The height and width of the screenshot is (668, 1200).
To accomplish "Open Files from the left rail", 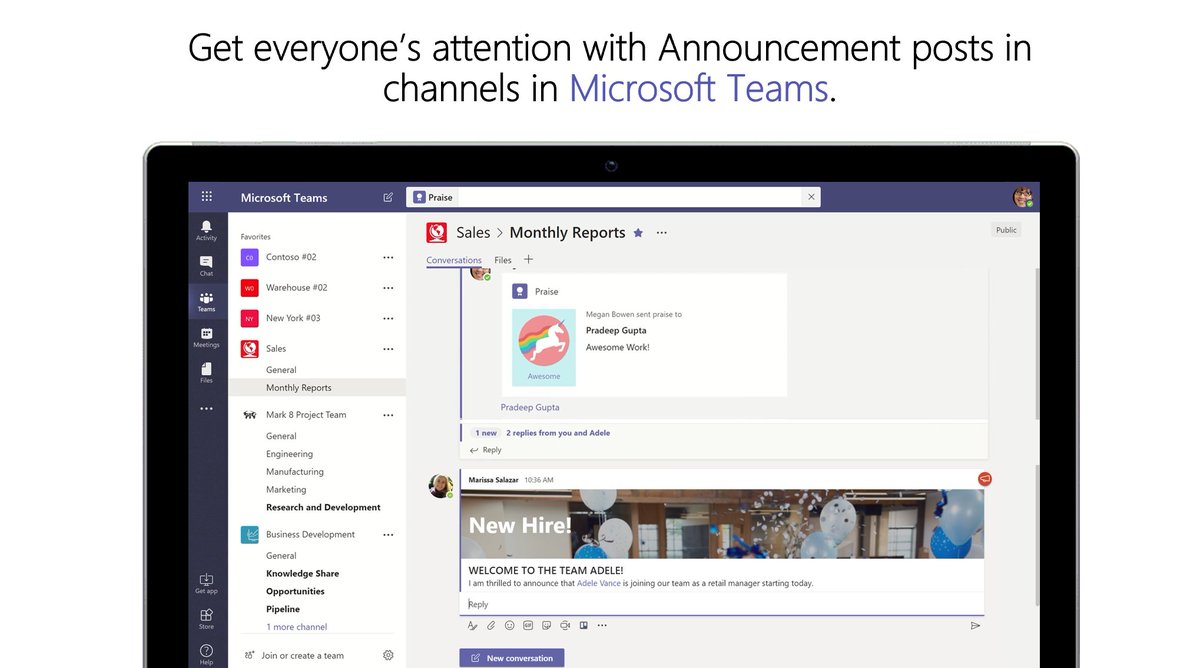I will 206,372.
